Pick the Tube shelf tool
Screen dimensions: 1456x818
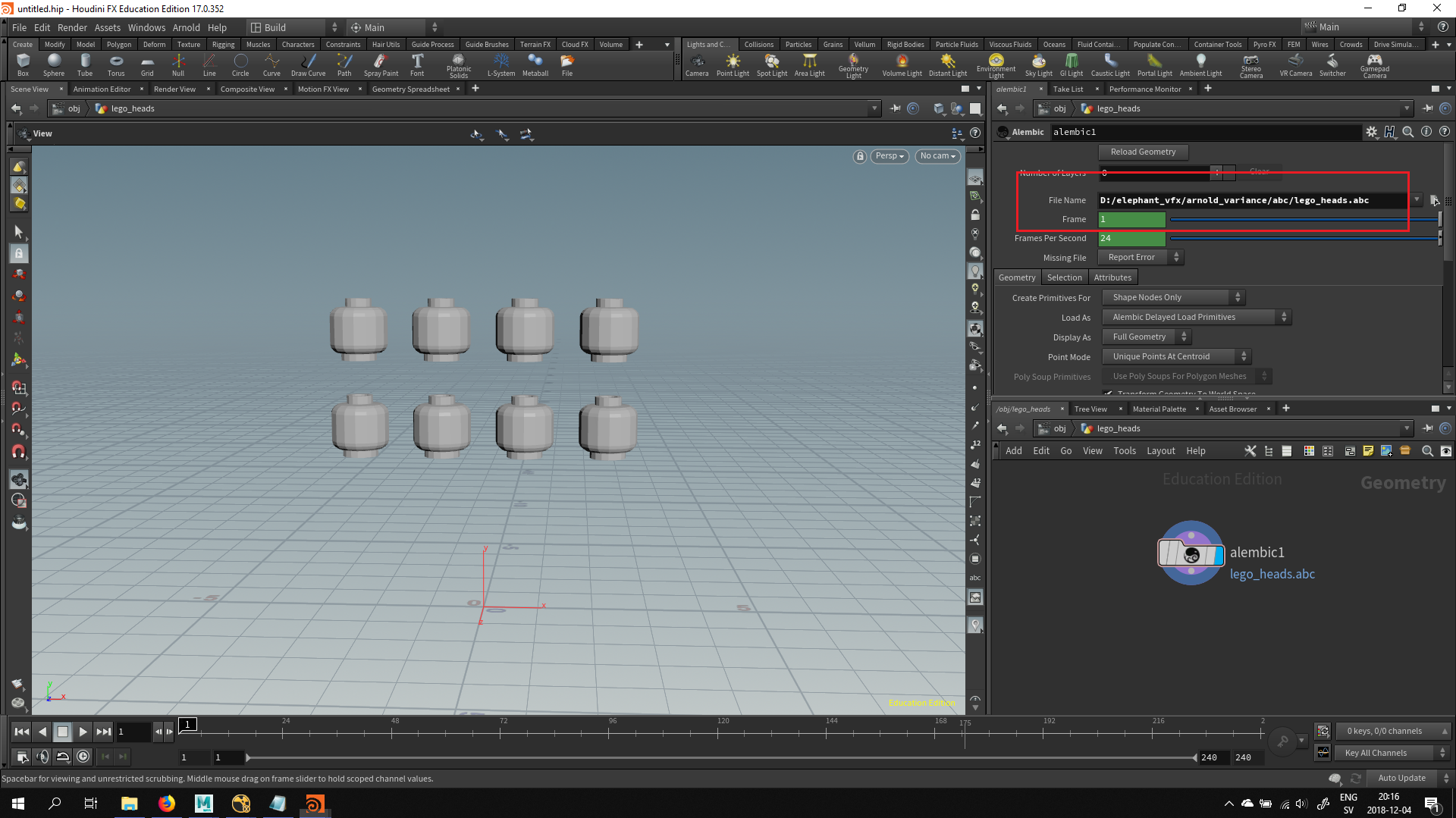coord(85,65)
